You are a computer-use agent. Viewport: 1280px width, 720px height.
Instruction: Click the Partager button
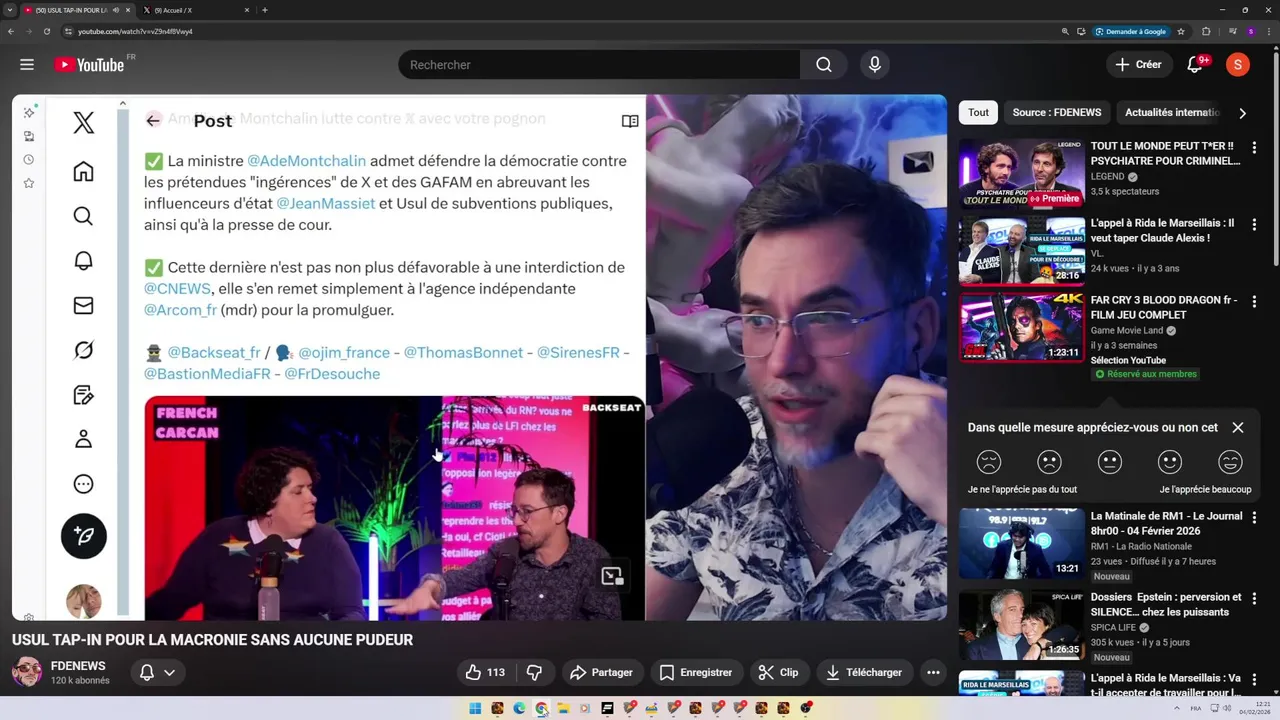601,673
